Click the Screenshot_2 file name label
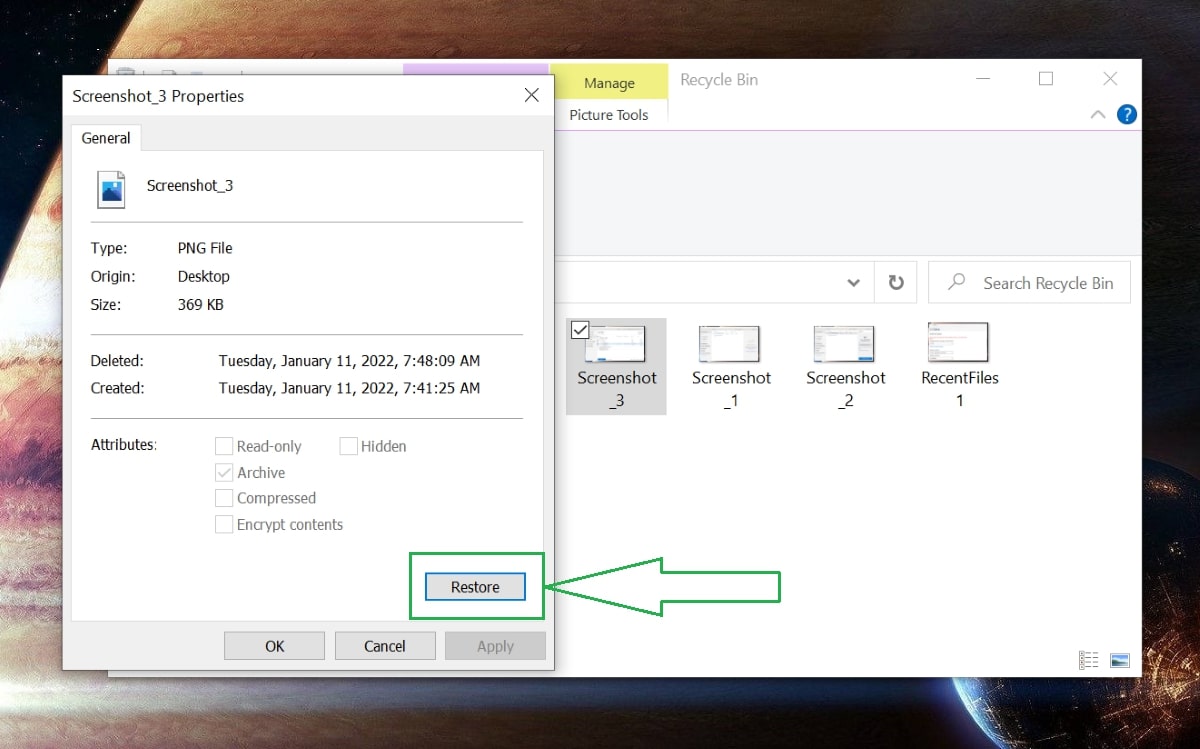Image resolution: width=1200 pixels, height=749 pixels. click(x=846, y=389)
